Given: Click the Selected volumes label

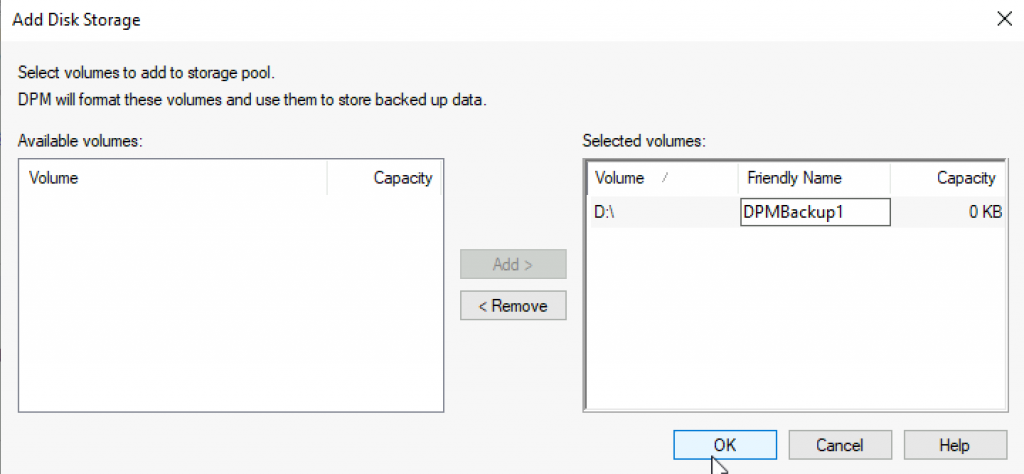Looking at the screenshot, I should 644,140.
